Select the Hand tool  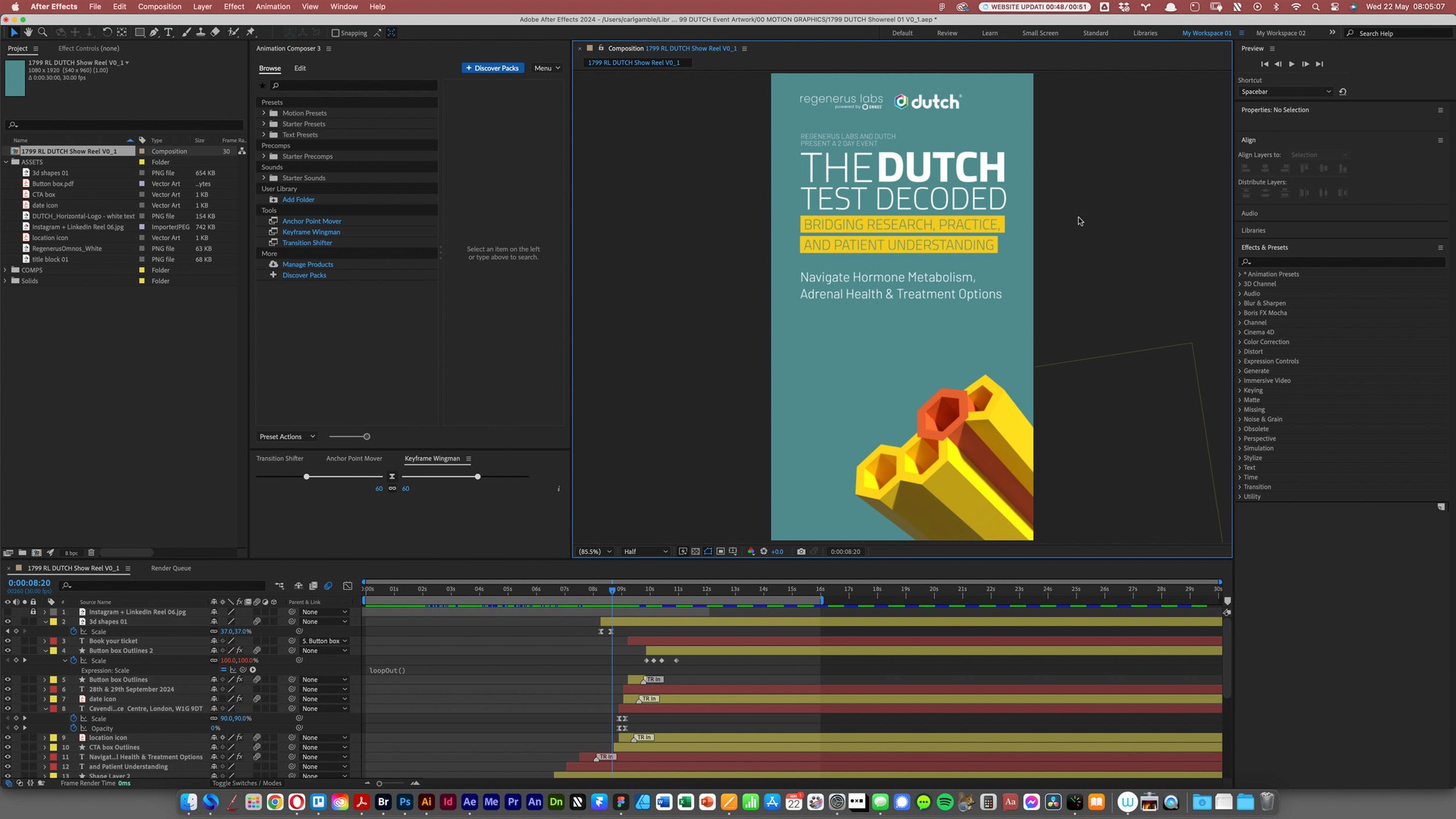[28, 33]
